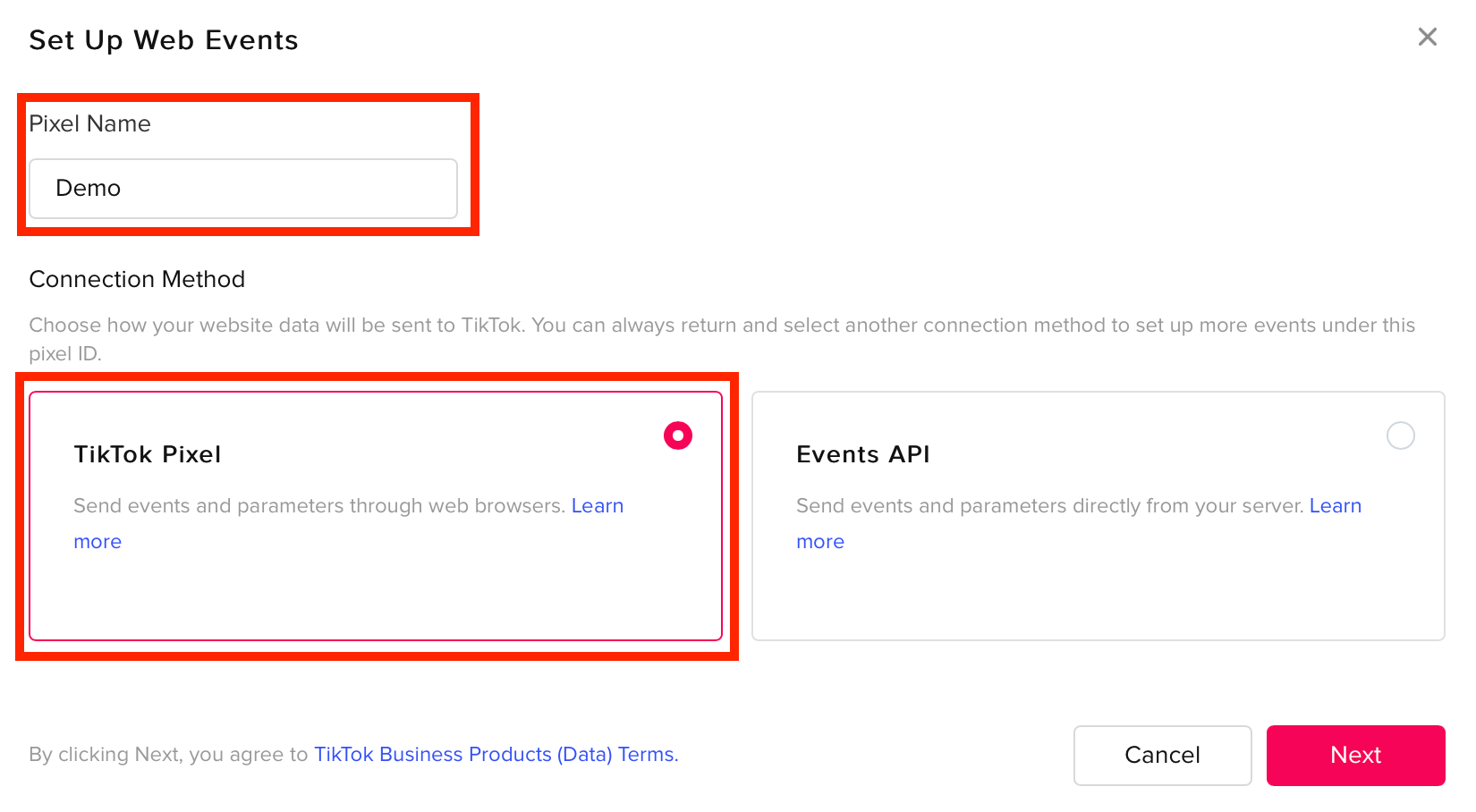Click the 'By clicking Next, you agree' text

coord(168,755)
